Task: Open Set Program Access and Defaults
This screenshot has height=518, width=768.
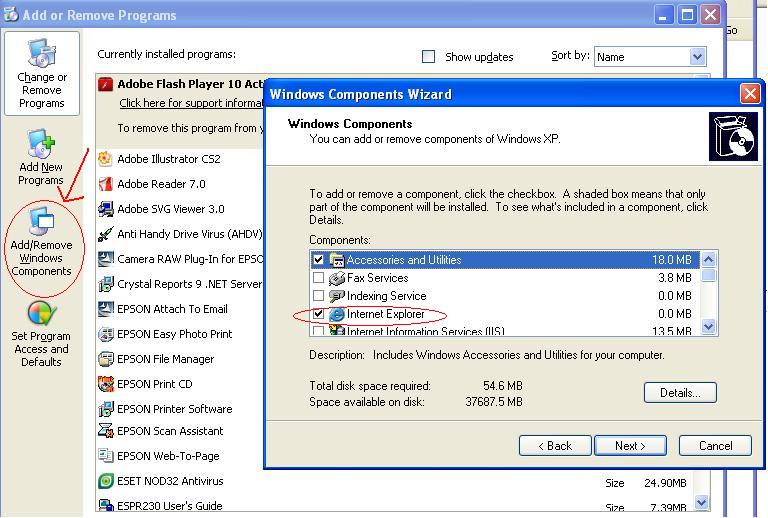Action: pyautogui.click(x=42, y=333)
